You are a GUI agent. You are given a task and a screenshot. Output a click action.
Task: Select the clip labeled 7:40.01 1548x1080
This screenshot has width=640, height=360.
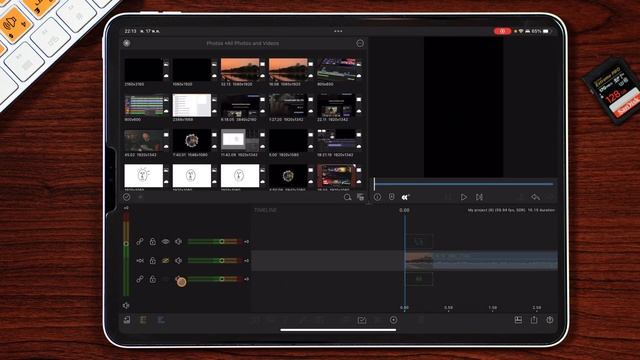pyautogui.click(x=192, y=141)
